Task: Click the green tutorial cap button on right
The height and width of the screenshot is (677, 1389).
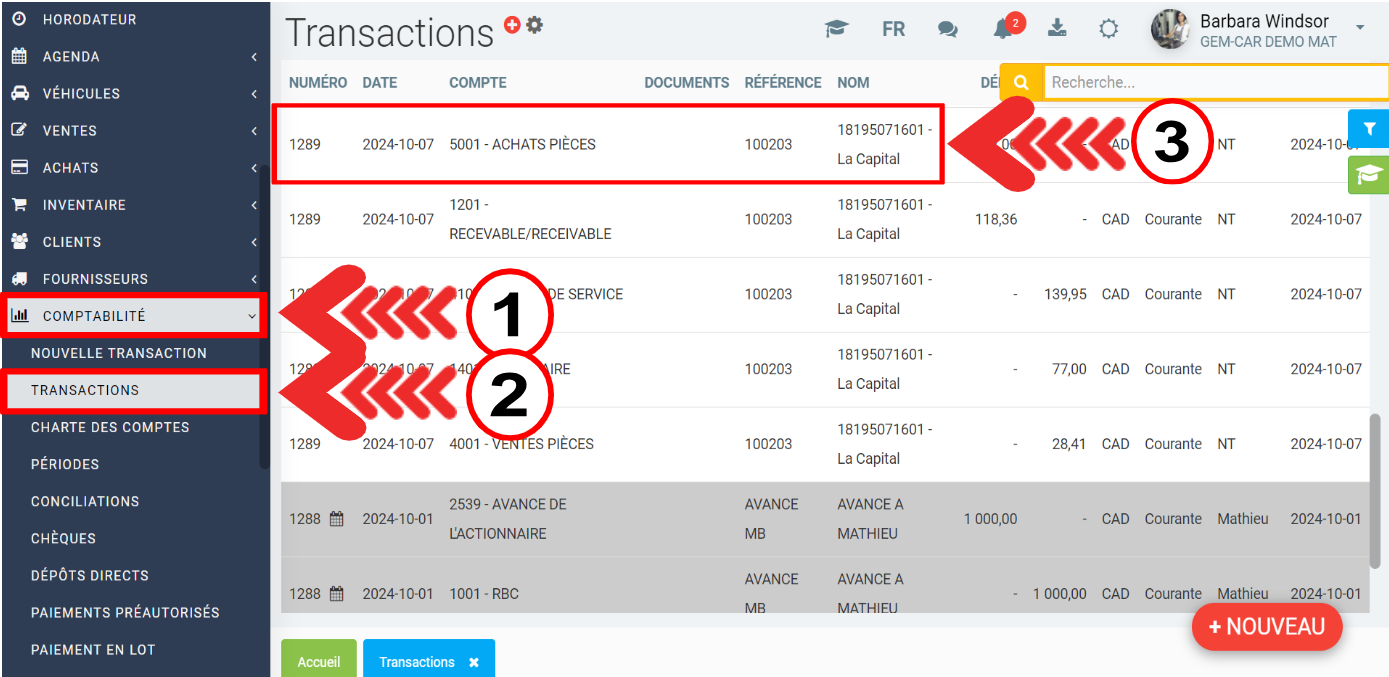Action: (x=1369, y=175)
